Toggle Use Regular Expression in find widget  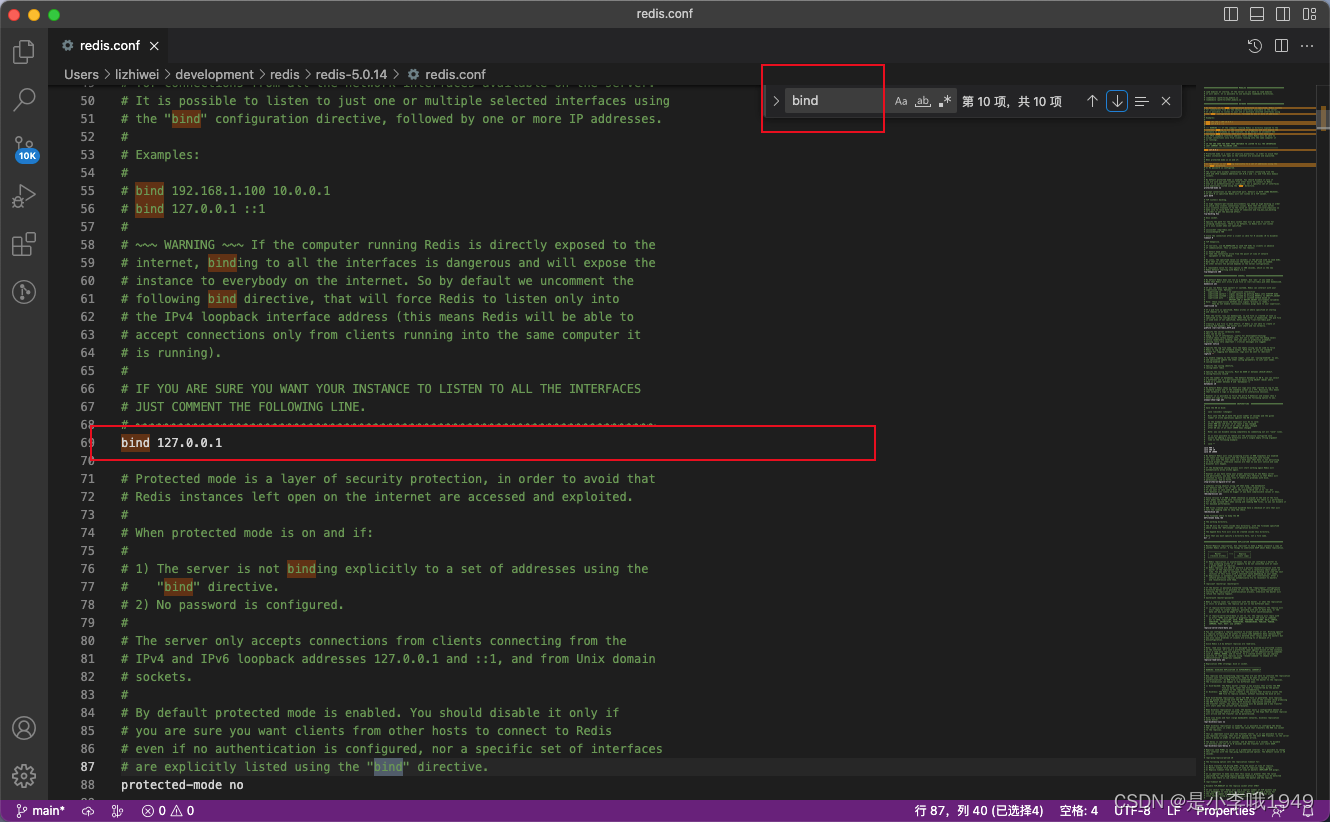tap(945, 101)
